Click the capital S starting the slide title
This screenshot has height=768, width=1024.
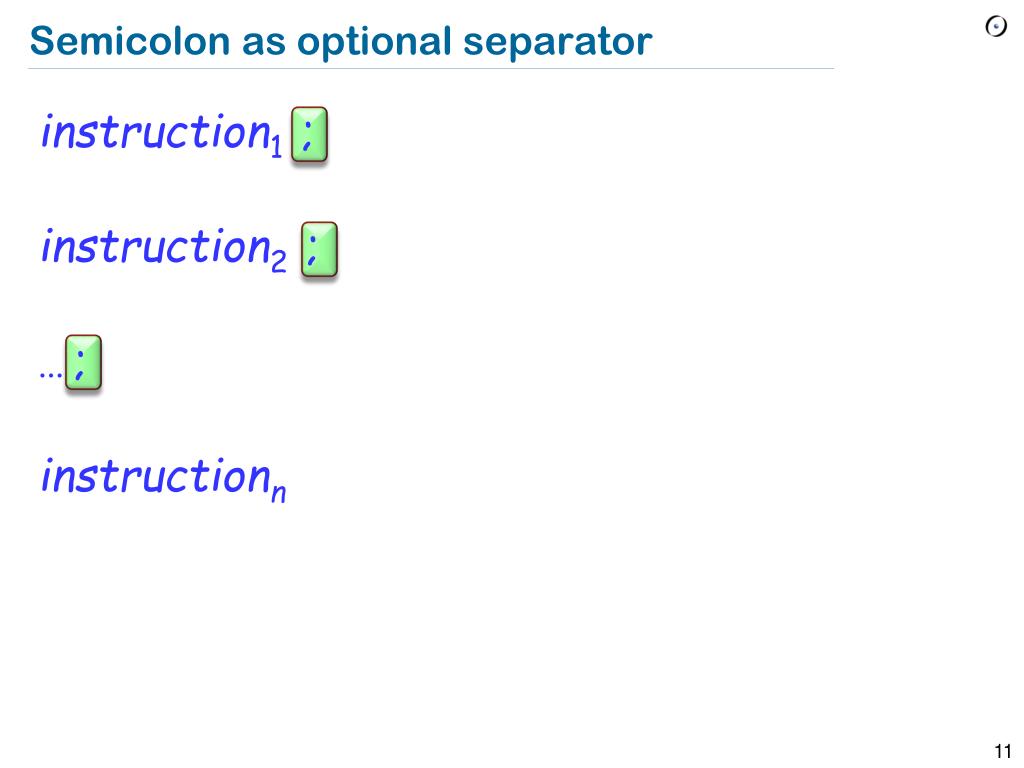pos(42,41)
